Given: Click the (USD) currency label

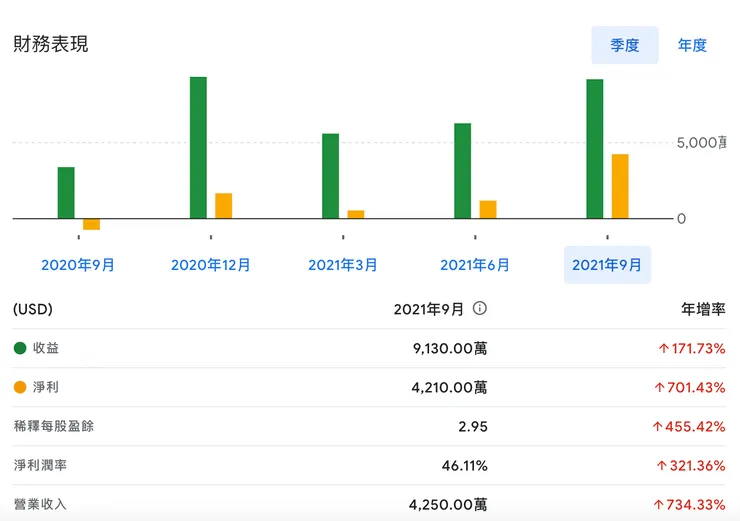Looking at the screenshot, I should pos(33,309).
